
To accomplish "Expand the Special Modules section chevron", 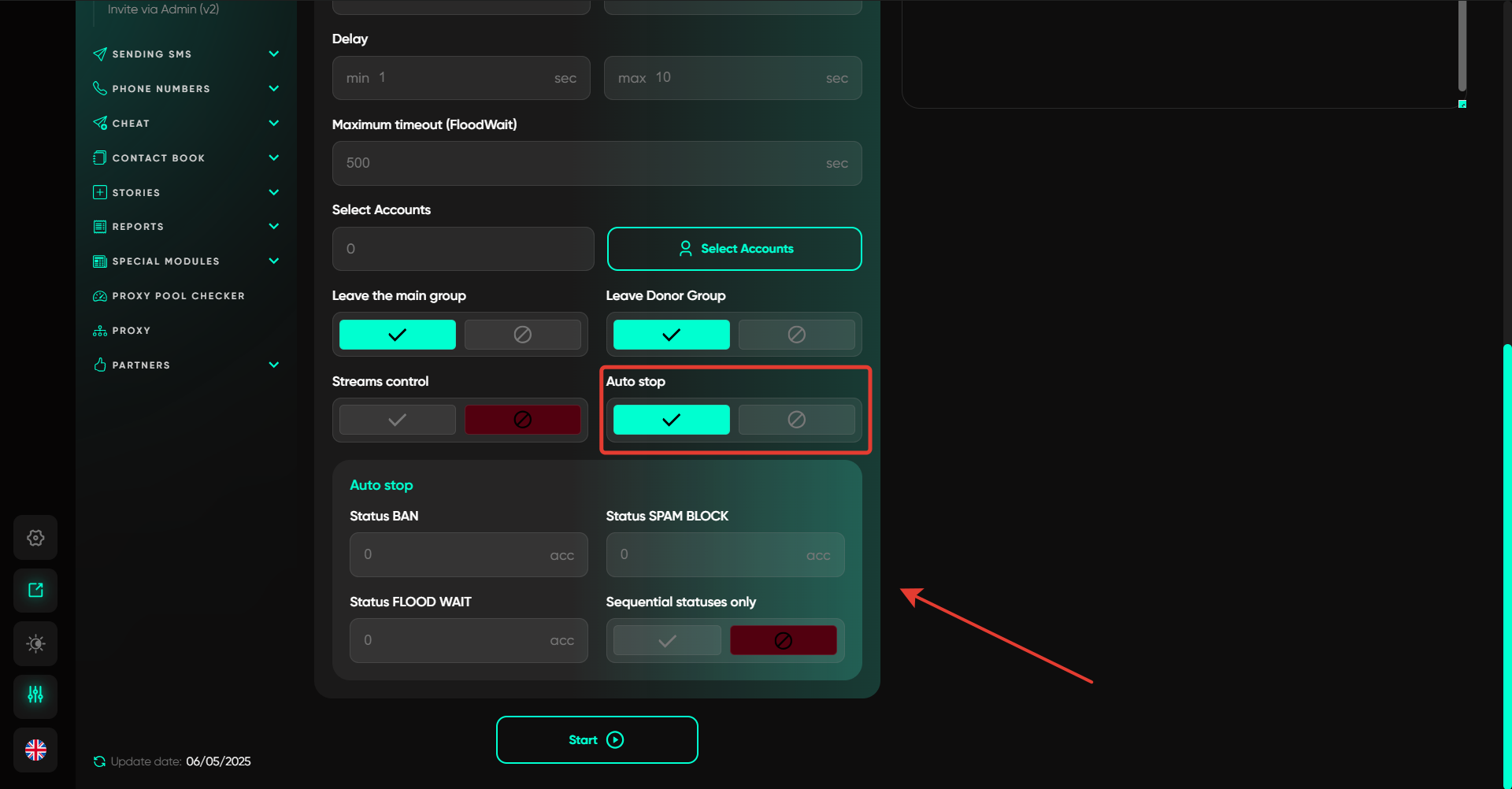I will coord(273,261).
